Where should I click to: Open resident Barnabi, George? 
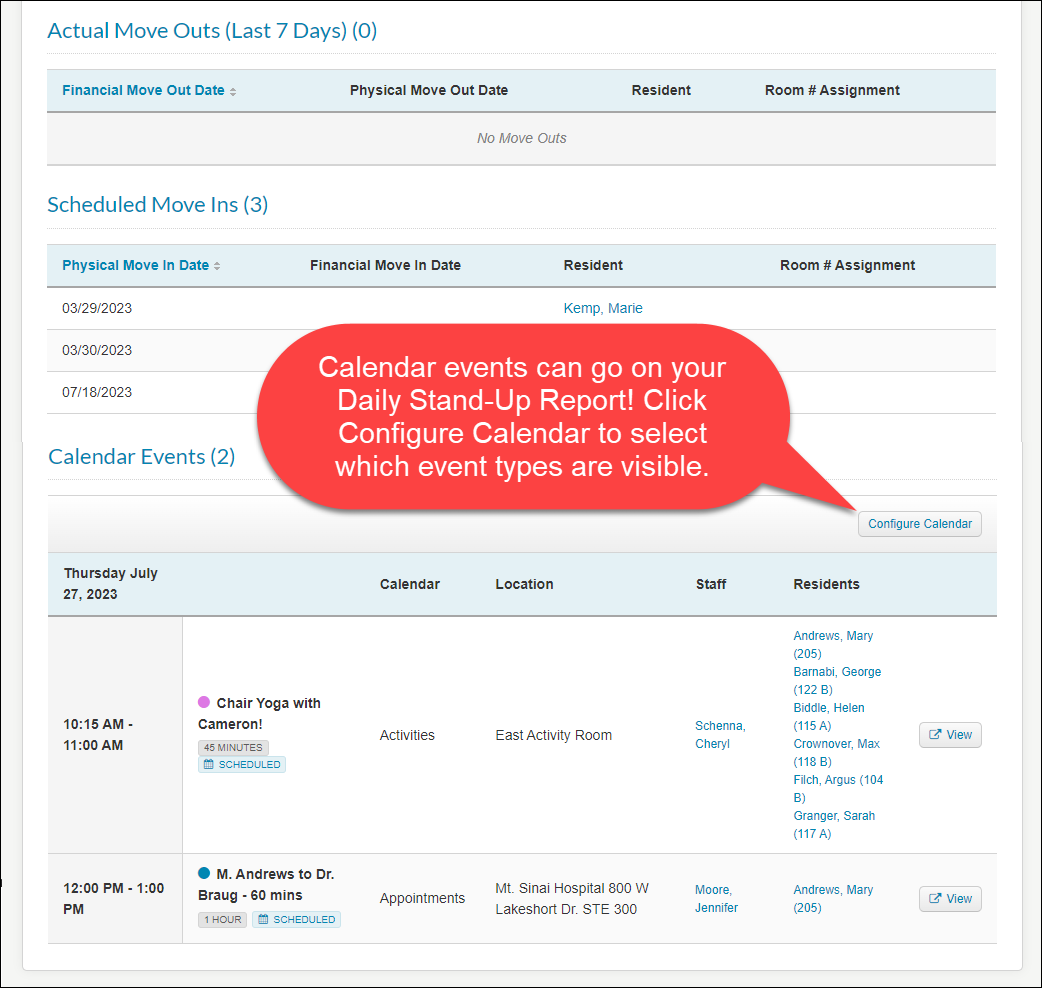837,672
